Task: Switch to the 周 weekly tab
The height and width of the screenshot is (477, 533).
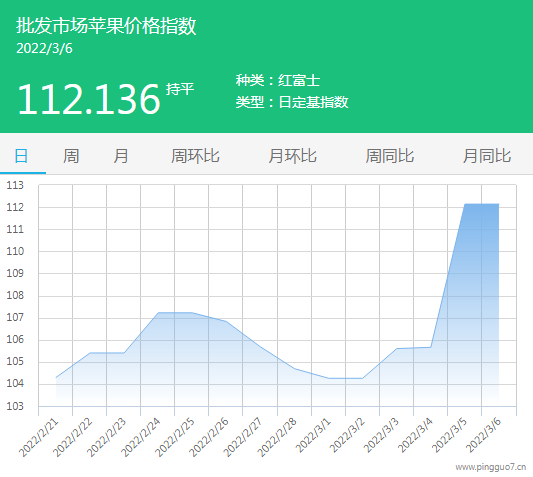Action: [71, 156]
